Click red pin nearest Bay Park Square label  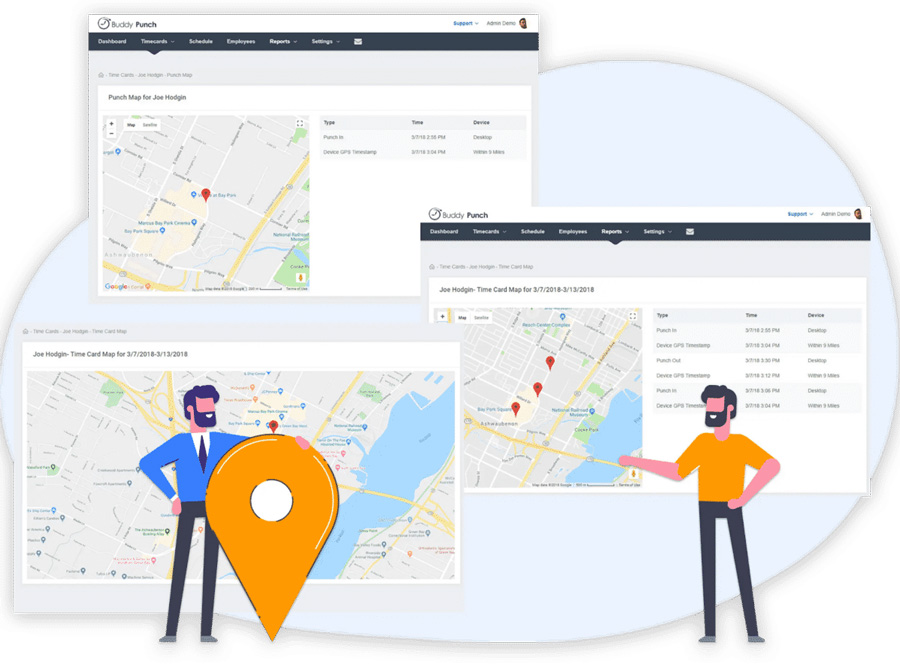click(515, 408)
